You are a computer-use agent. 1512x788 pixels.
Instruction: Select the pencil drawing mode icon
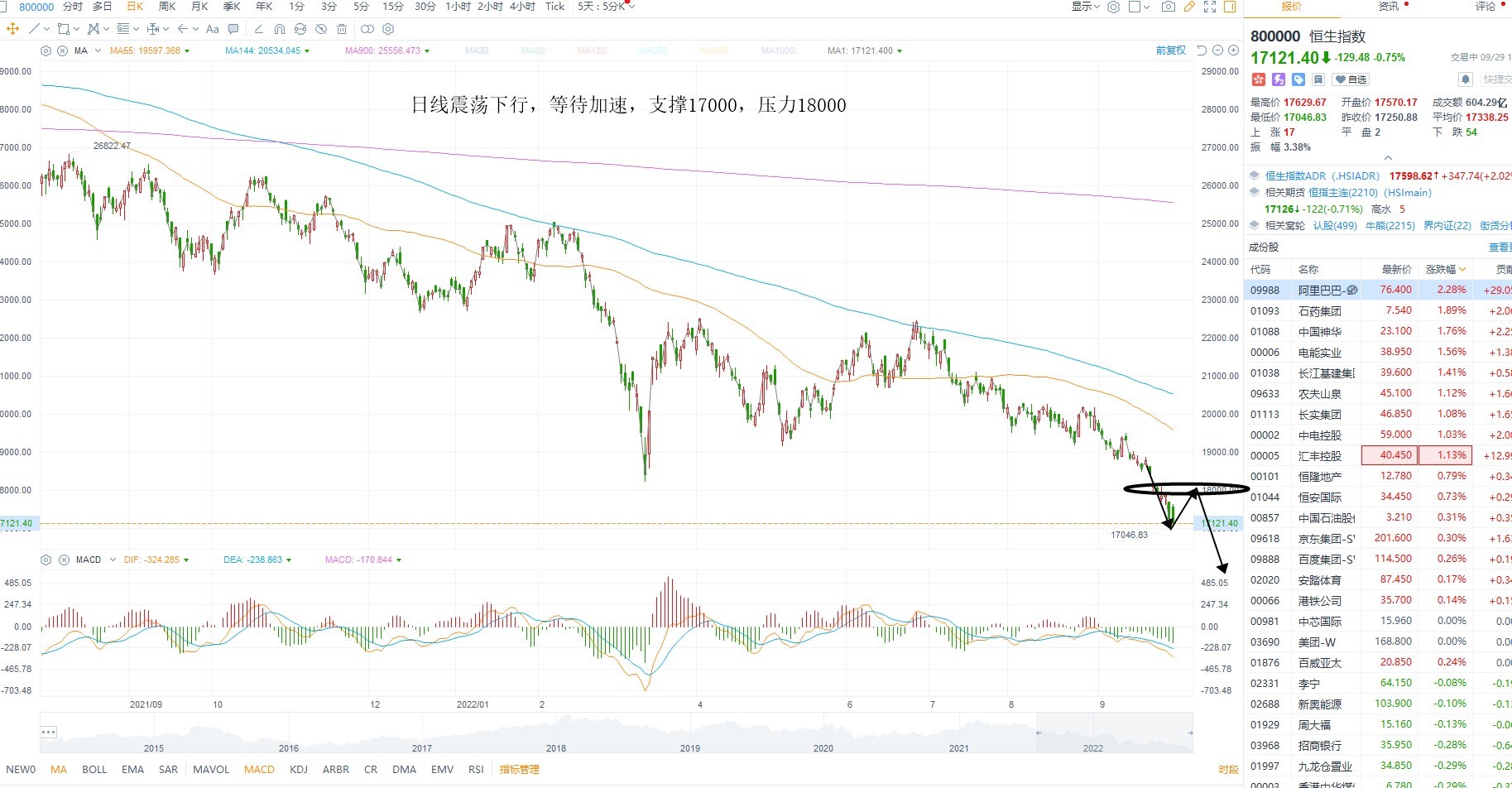pyautogui.click(x=1189, y=7)
